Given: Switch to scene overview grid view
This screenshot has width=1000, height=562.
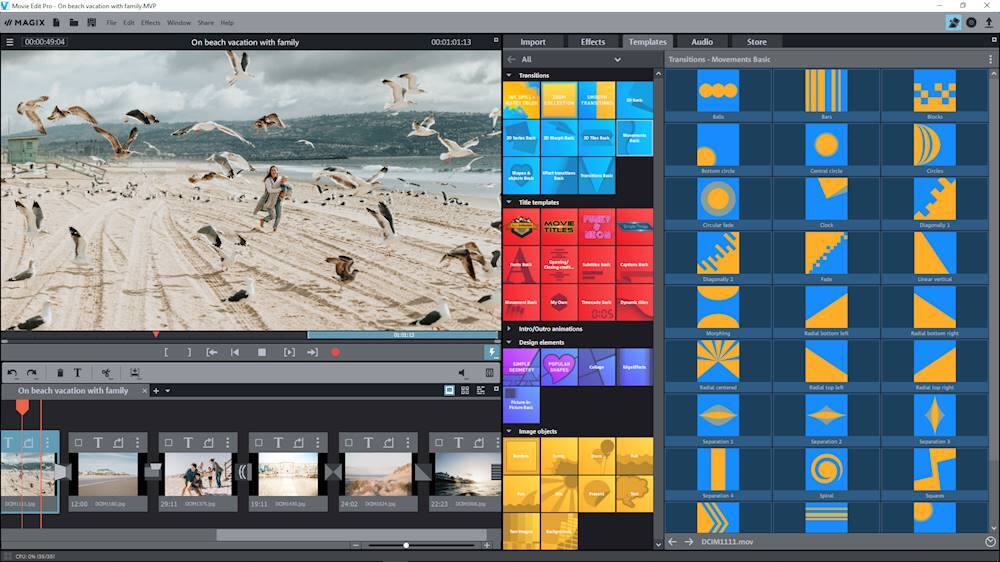Looking at the screenshot, I should click(465, 390).
